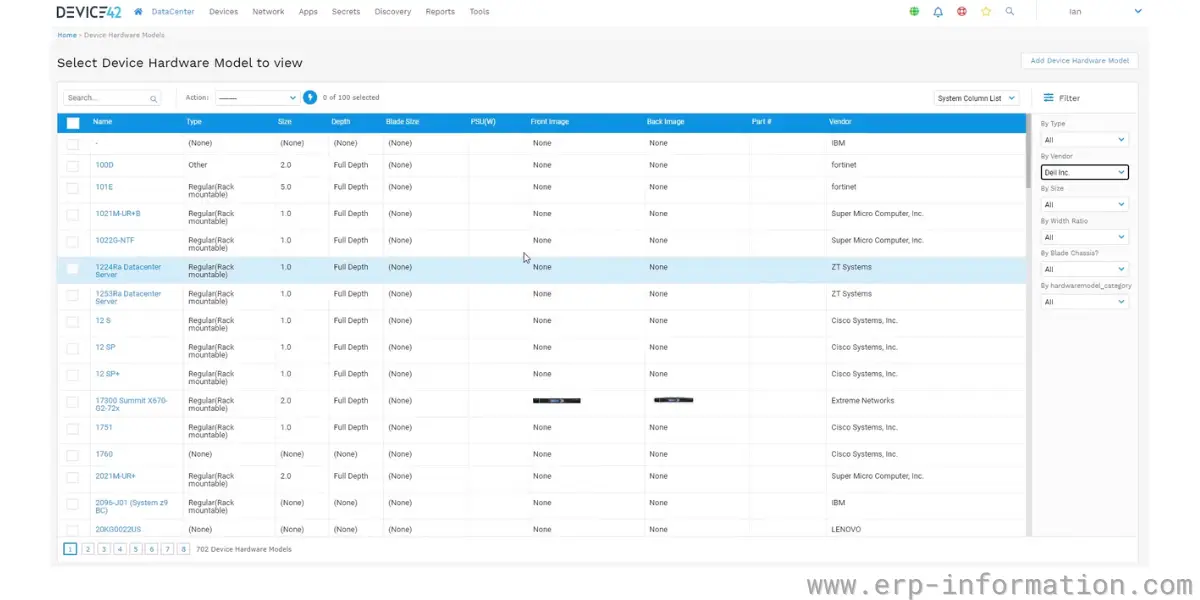
Task: Open the DataCenter menu
Action: coord(173,12)
